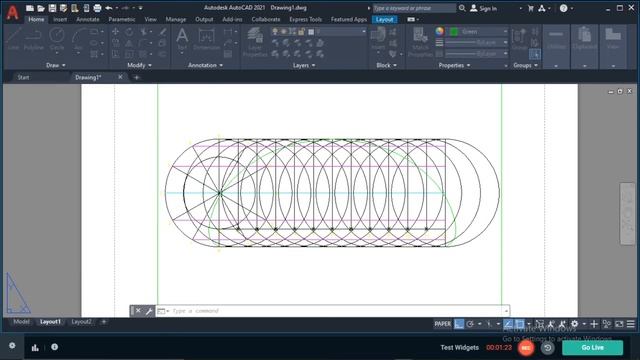Click the Clipboard paste panel icon
The height and width of the screenshot is (360, 640).
[584, 39]
